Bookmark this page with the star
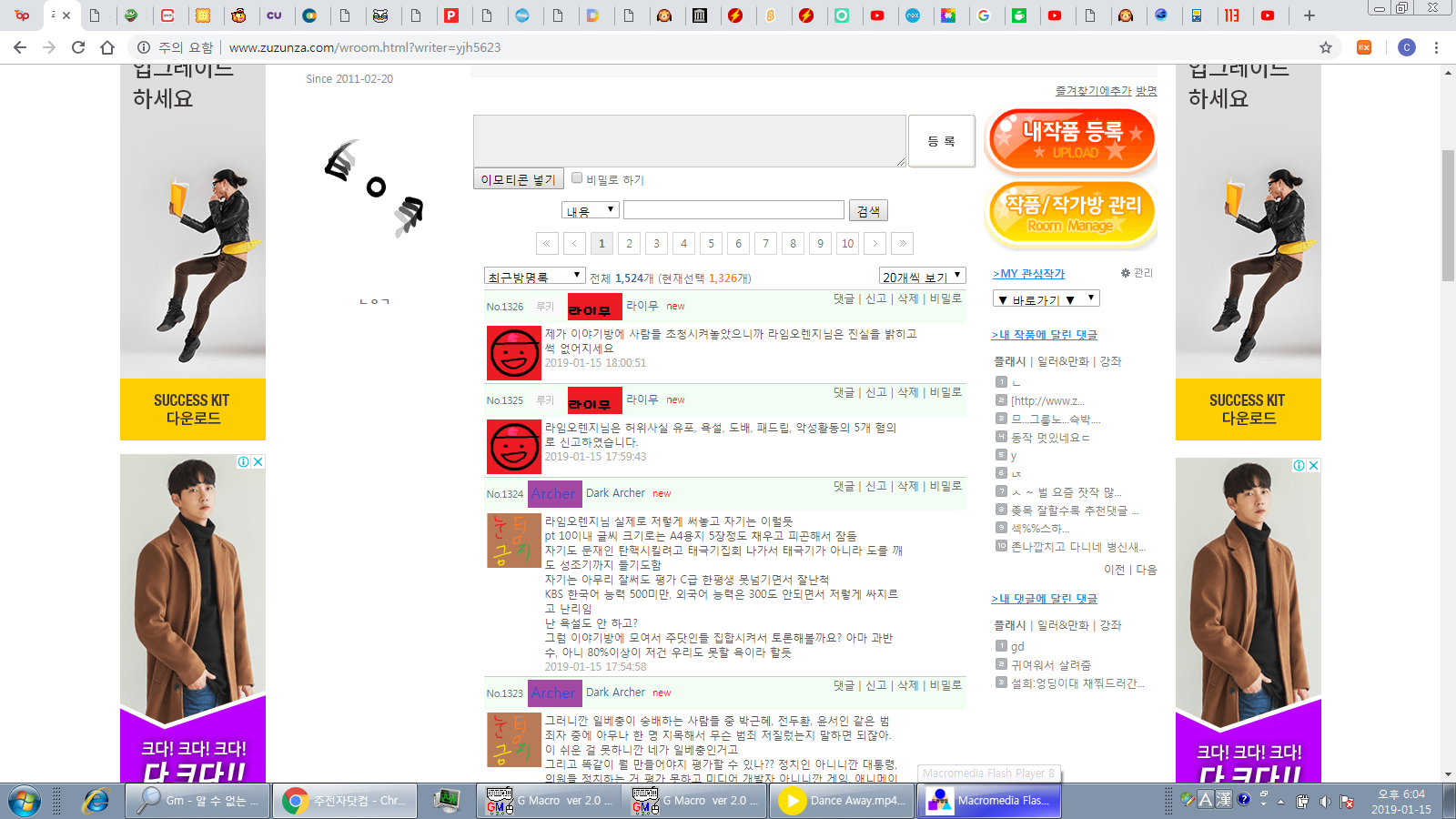The width and height of the screenshot is (1456, 819). coord(1326,47)
